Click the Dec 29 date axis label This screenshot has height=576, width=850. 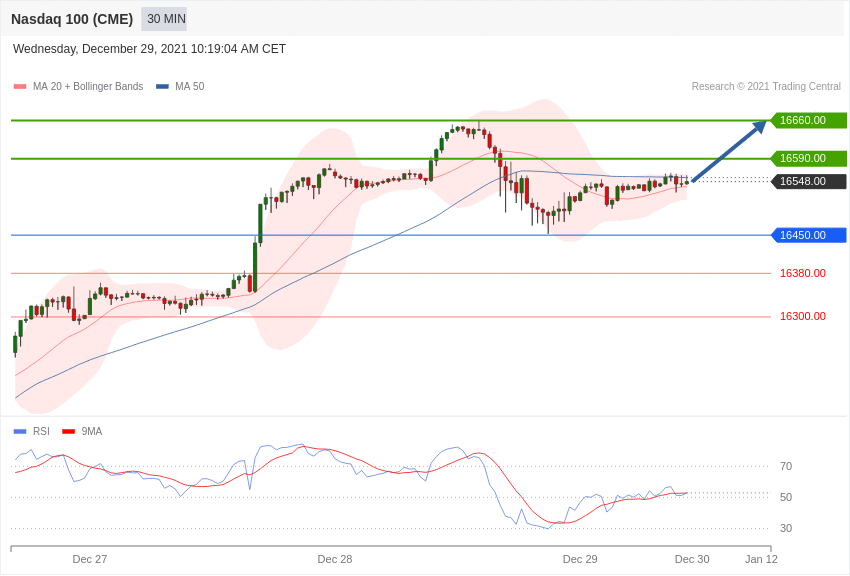[x=580, y=559]
